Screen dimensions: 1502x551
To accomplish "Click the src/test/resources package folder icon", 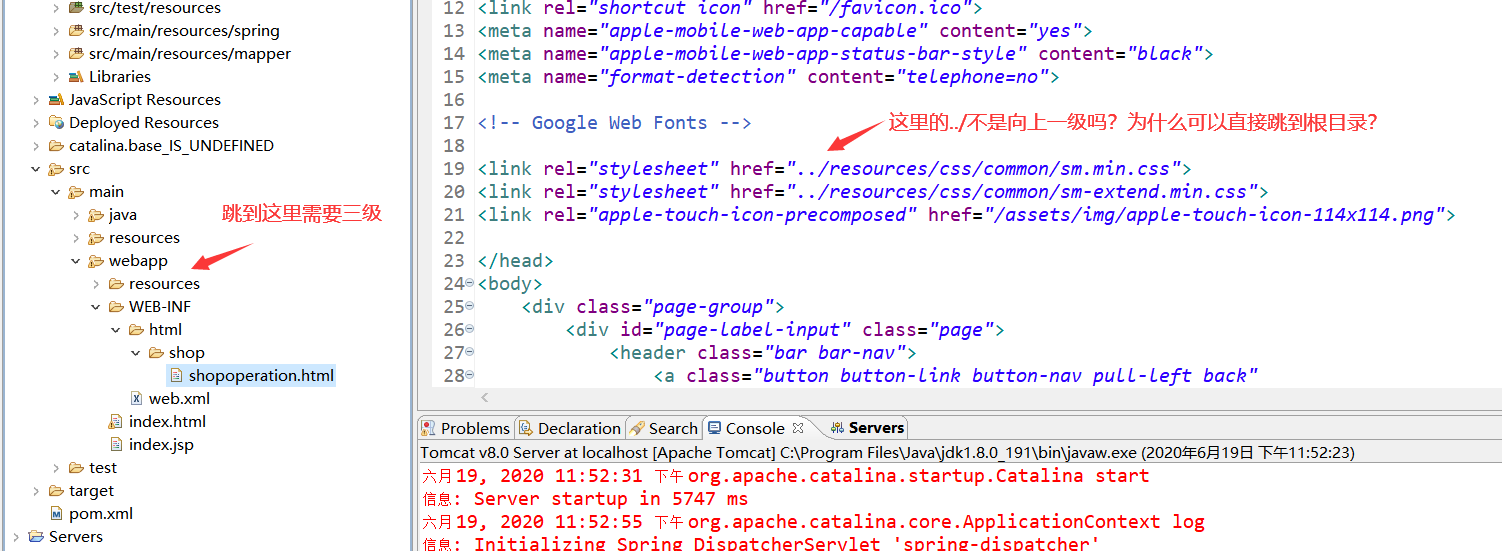I will click(76, 8).
